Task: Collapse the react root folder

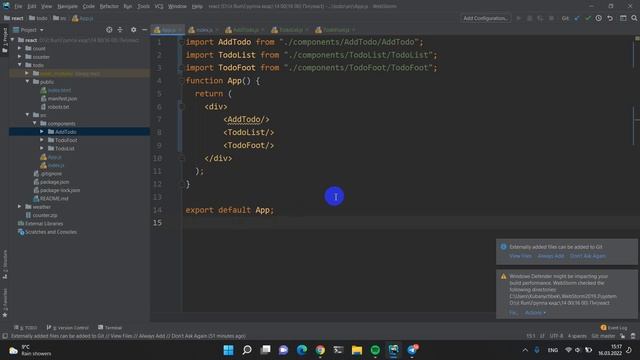Action: click(x=13, y=40)
